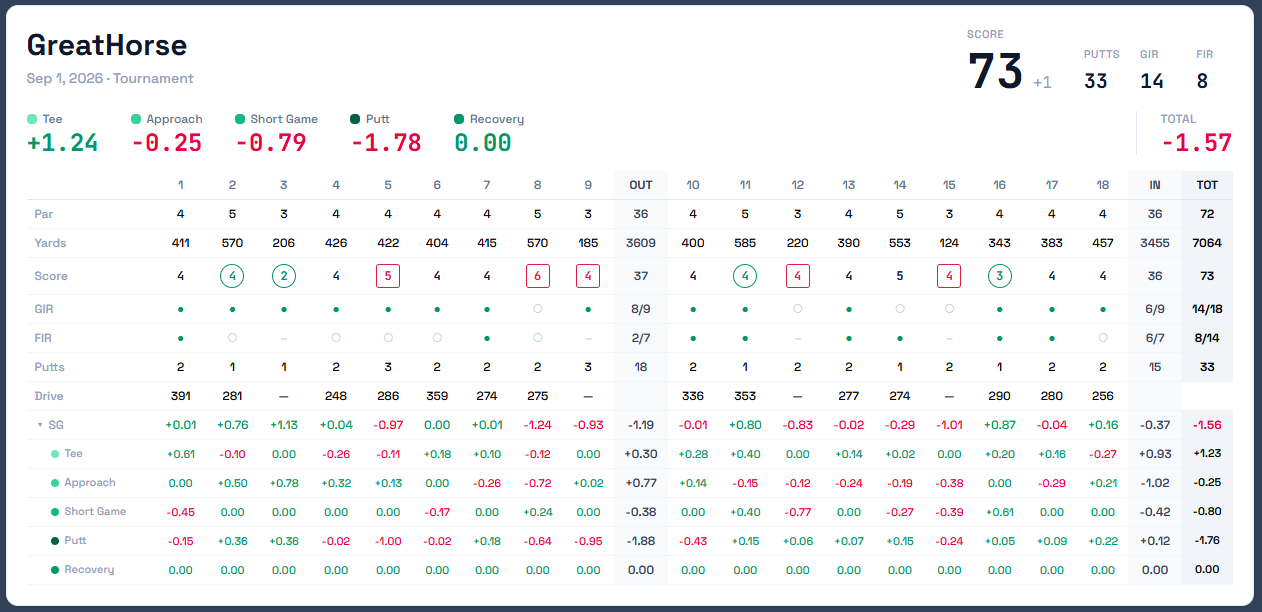Click the OUT column header
The image size is (1262, 612).
(x=641, y=185)
